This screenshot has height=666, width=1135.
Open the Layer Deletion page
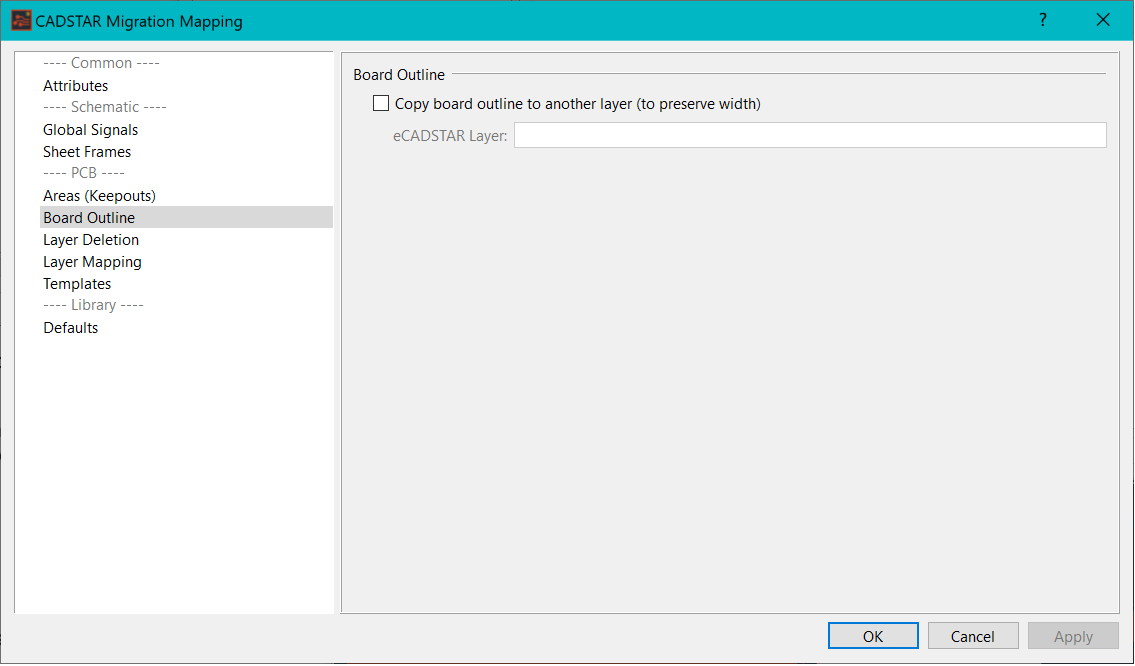[90, 240]
